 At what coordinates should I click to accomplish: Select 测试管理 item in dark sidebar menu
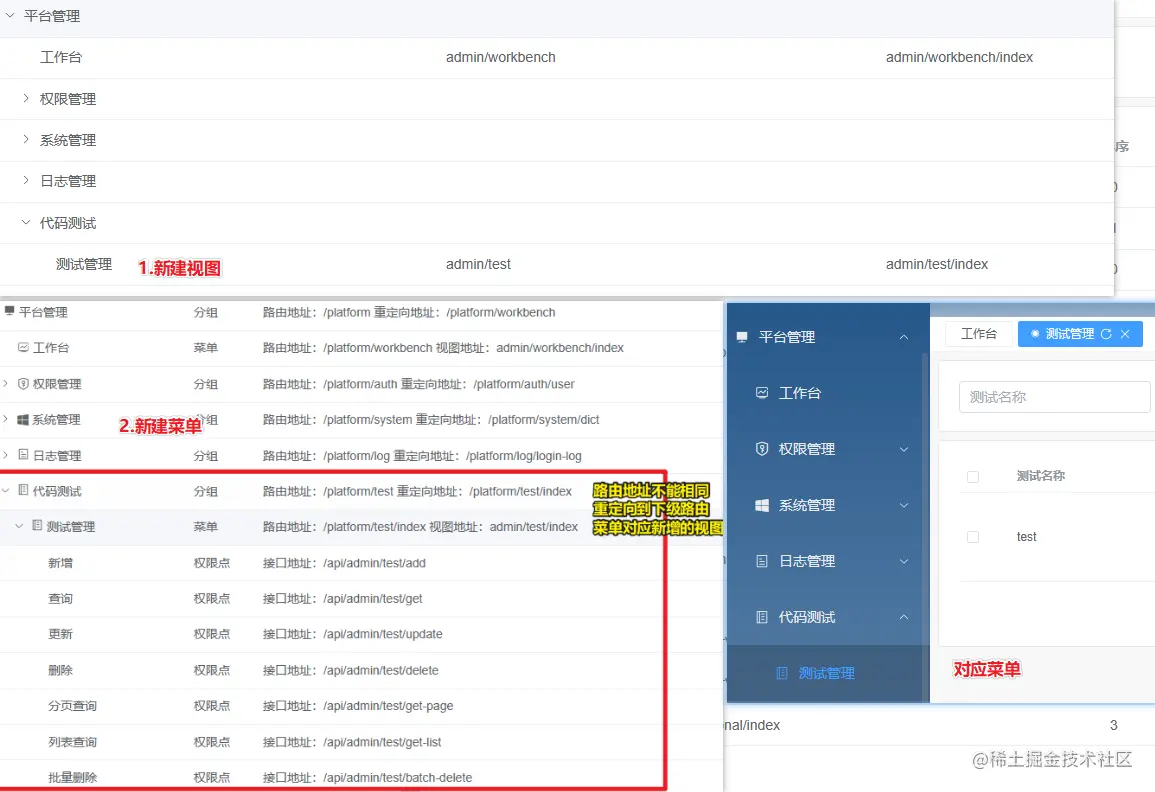click(826, 673)
